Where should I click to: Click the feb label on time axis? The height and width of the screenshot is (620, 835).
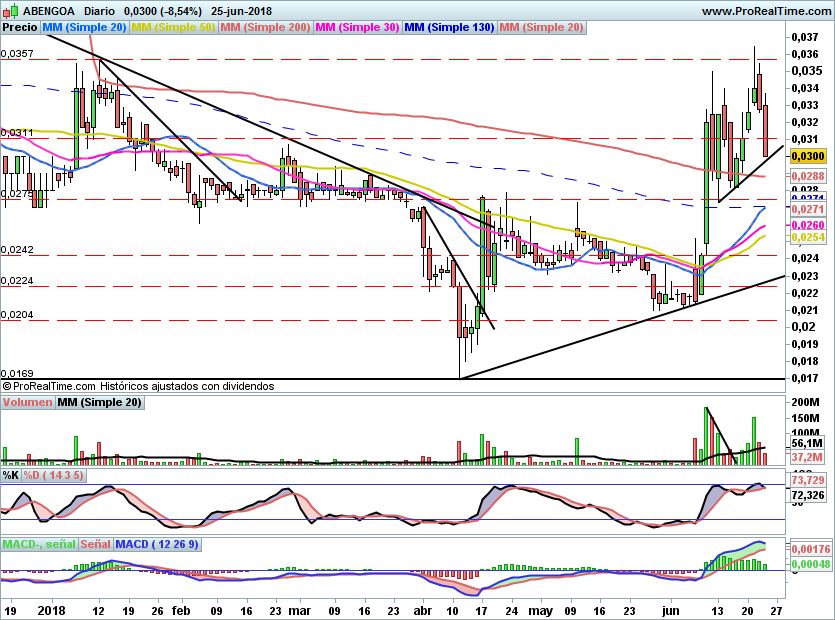point(181,610)
